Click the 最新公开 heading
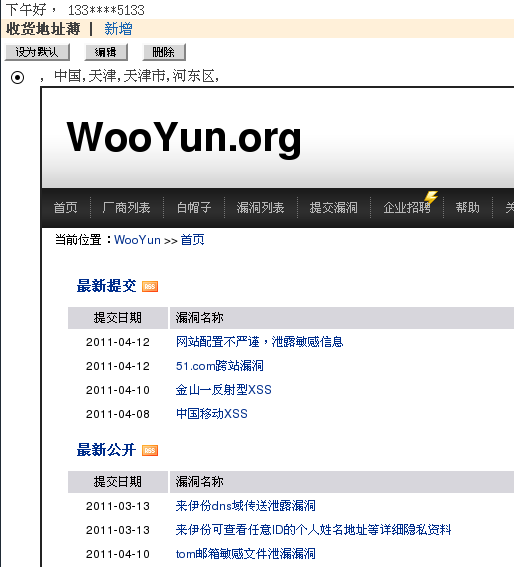514x567 pixels. [x=106, y=450]
